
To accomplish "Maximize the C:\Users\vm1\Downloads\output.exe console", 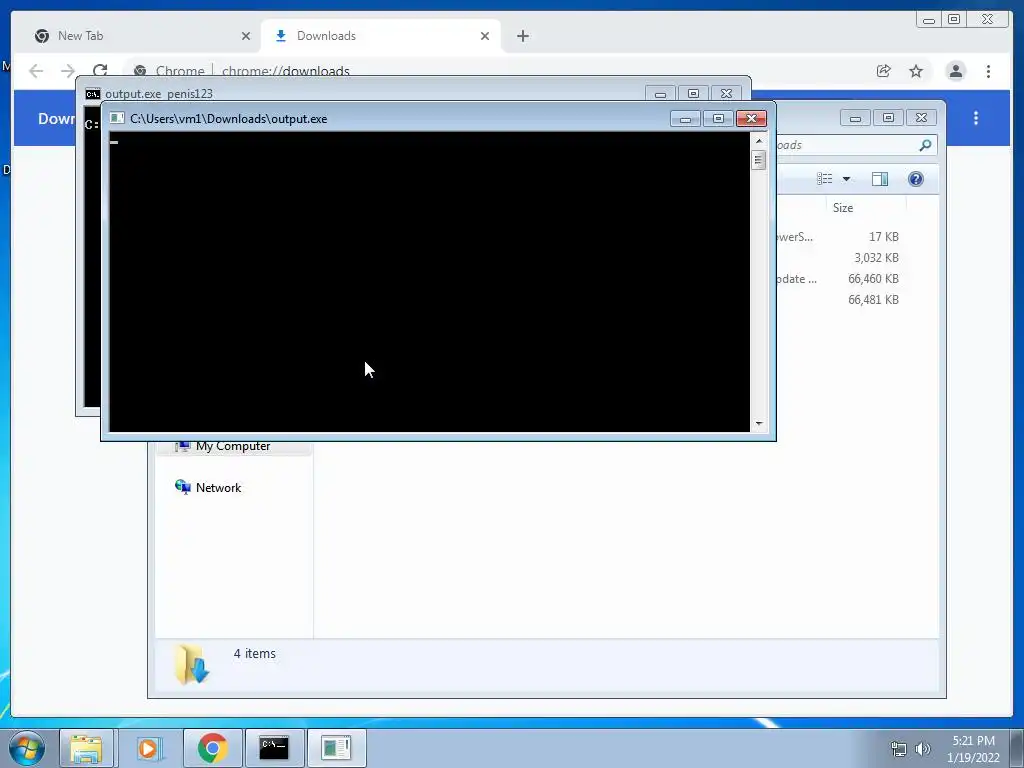I will coord(718,118).
